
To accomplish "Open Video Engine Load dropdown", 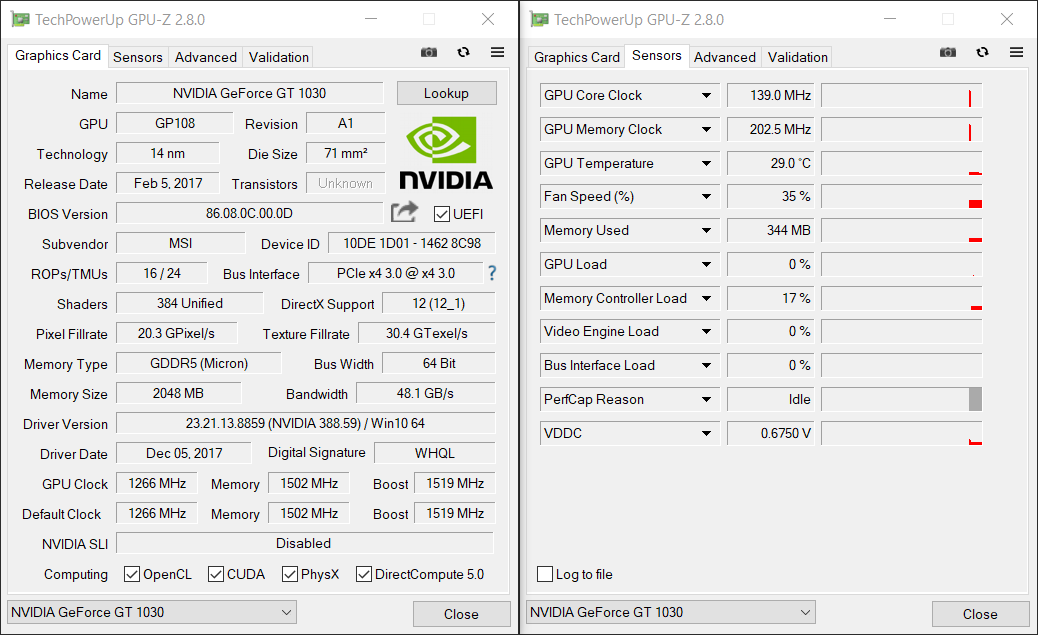I will (x=706, y=332).
